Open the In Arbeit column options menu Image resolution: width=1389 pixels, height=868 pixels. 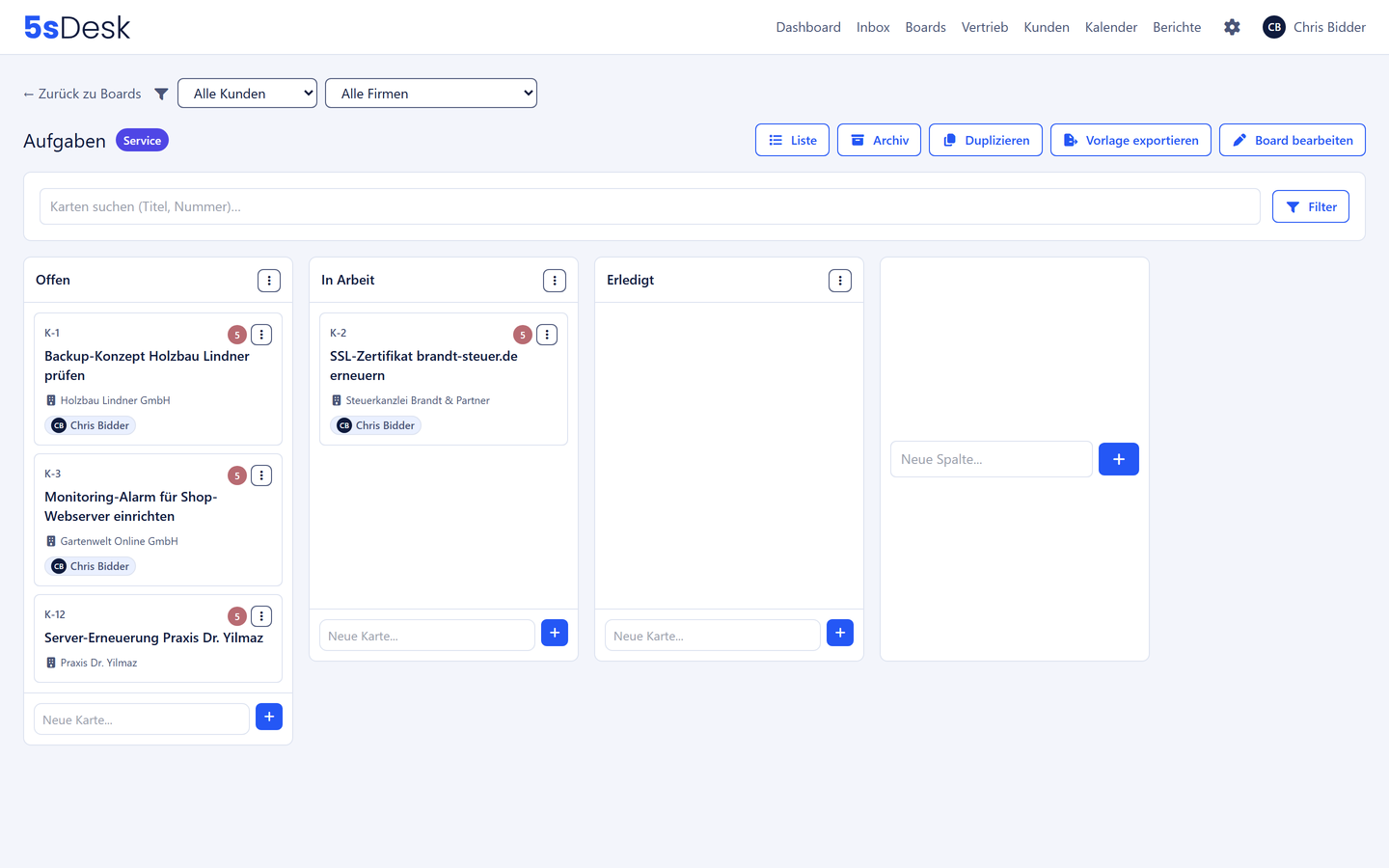[555, 281]
